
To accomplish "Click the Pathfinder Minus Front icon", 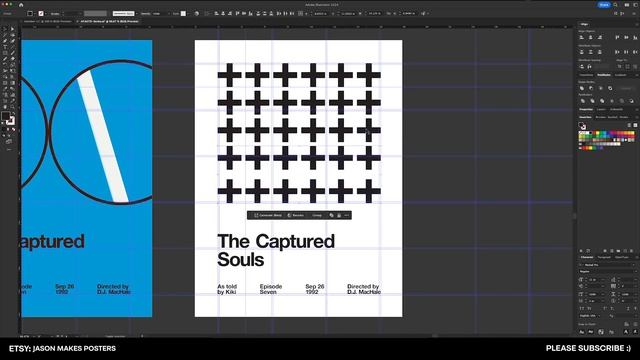I will [591, 88].
